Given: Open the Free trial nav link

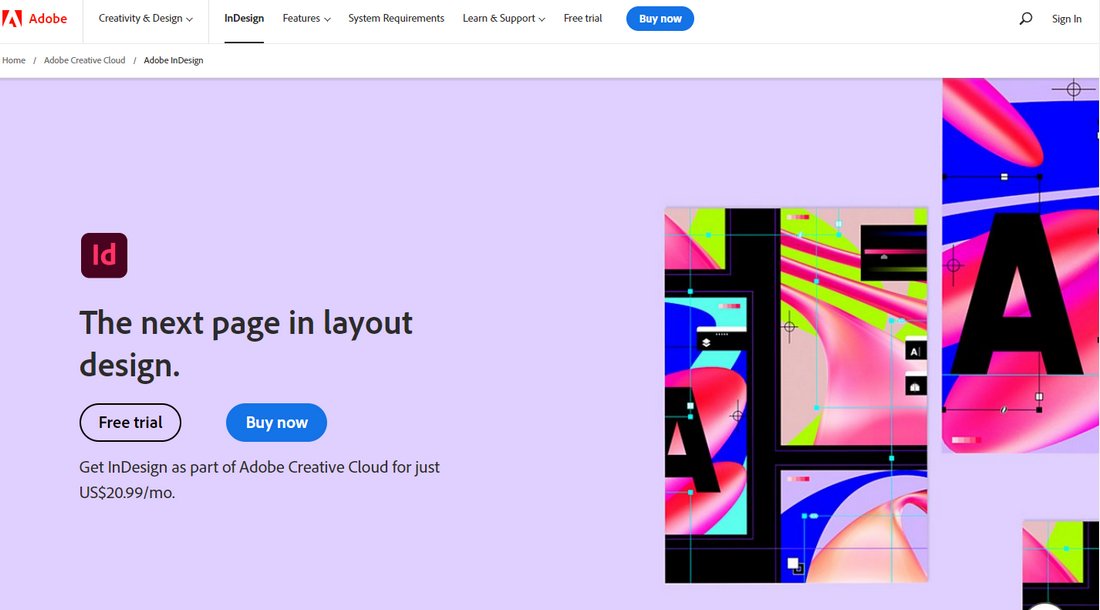Looking at the screenshot, I should (x=583, y=18).
